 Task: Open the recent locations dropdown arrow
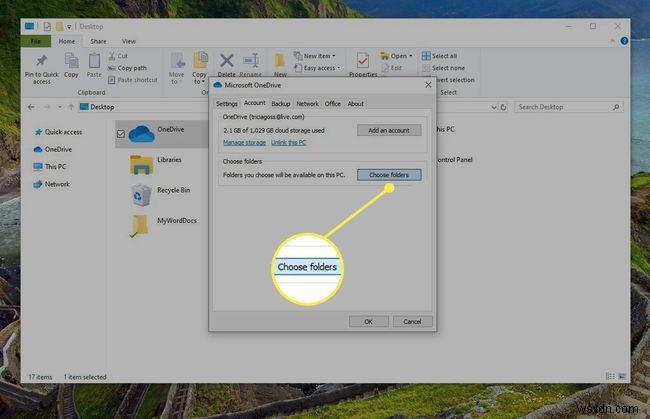(60, 107)
